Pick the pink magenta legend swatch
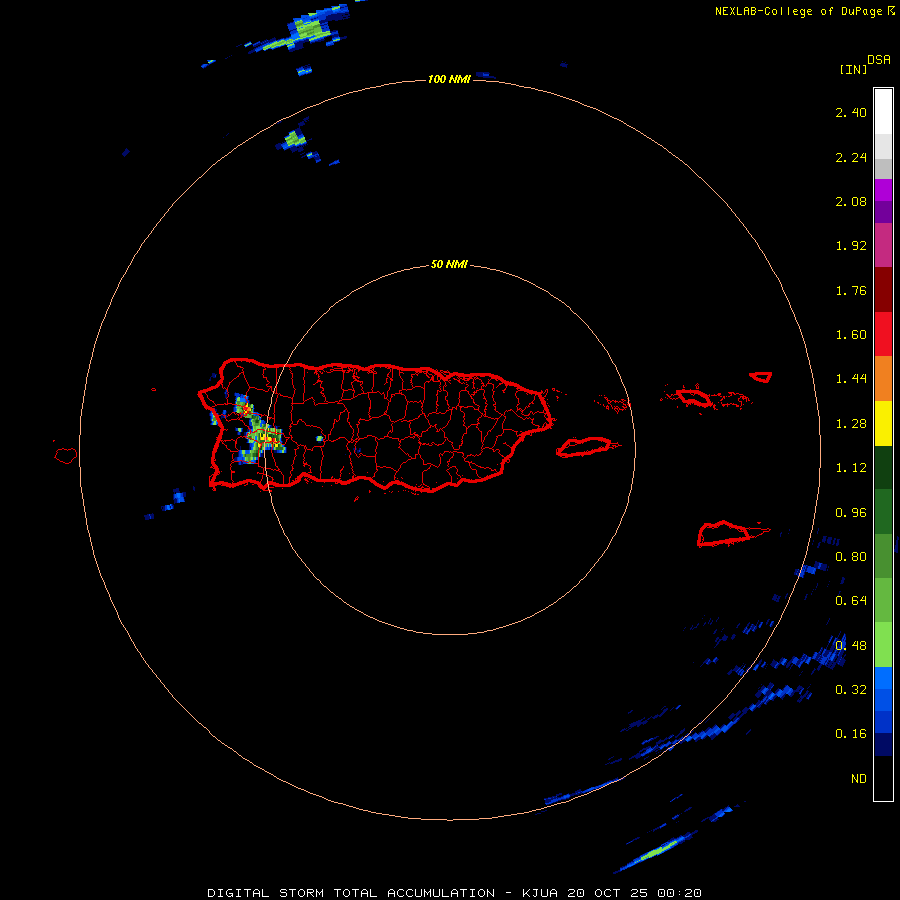900x900 pixels. click(x=883, y=245)
